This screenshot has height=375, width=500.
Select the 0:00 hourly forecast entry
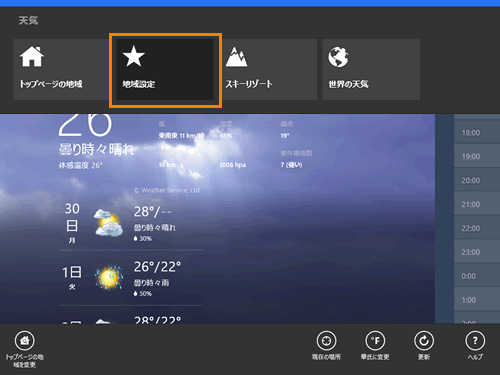[477, 276]
